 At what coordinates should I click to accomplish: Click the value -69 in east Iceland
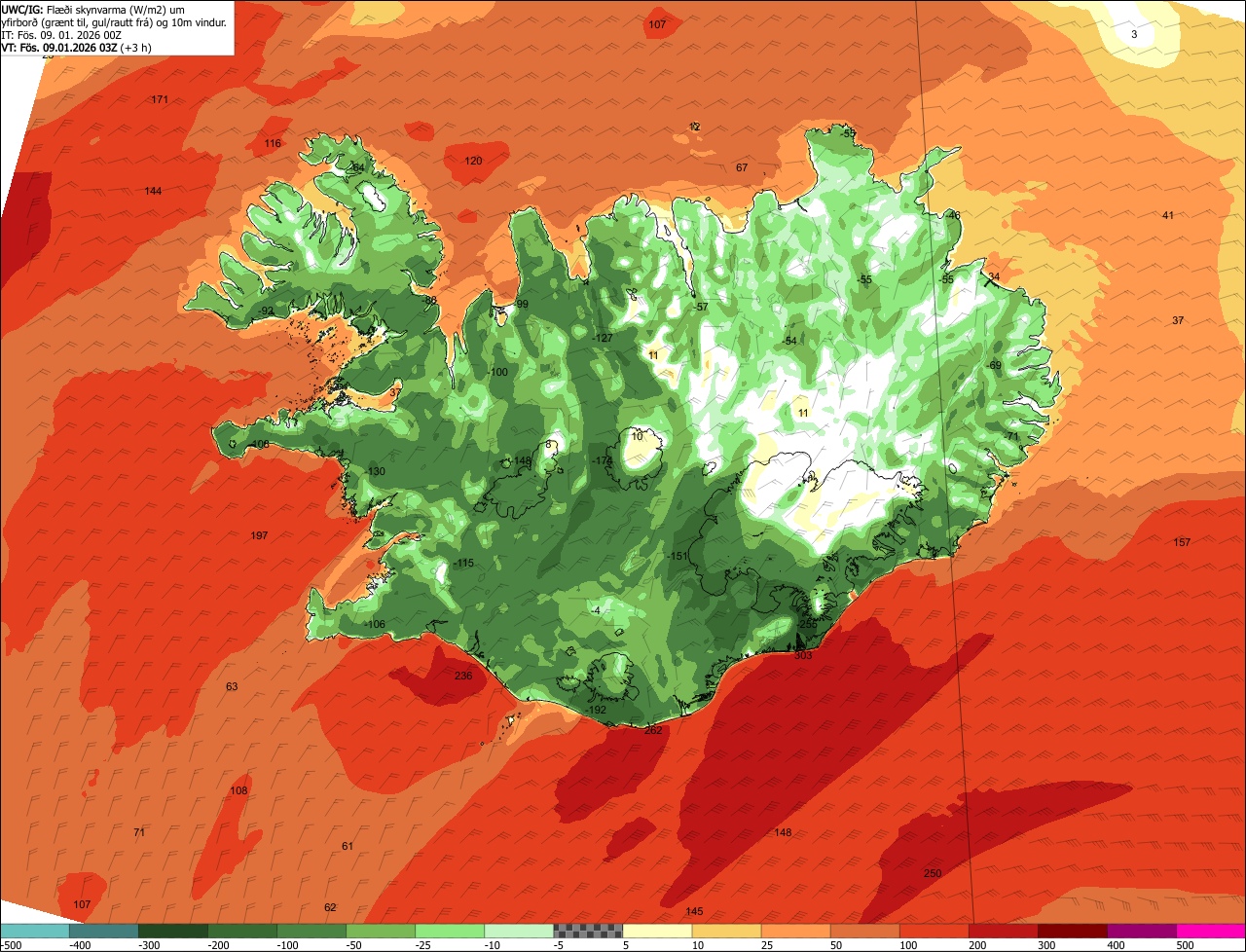(994, 366)
